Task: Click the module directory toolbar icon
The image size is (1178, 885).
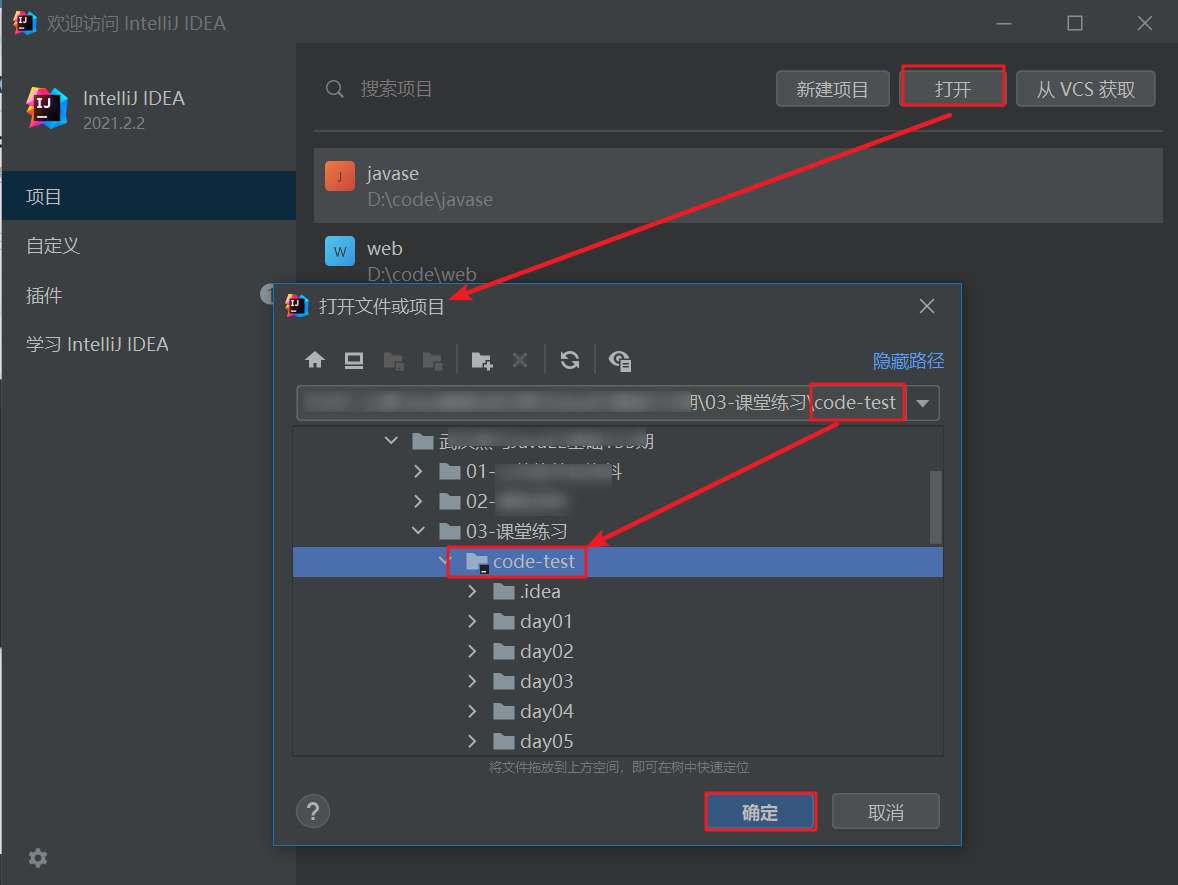Action: pyautogui.click(x=433, y=361)
